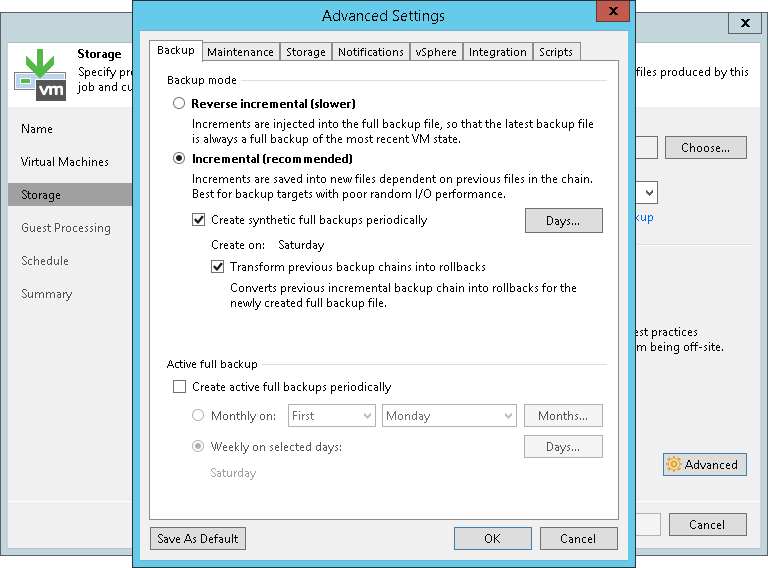Click Cancel in the background wizard window
768x568 pixels.
click(x=708, y=524)
